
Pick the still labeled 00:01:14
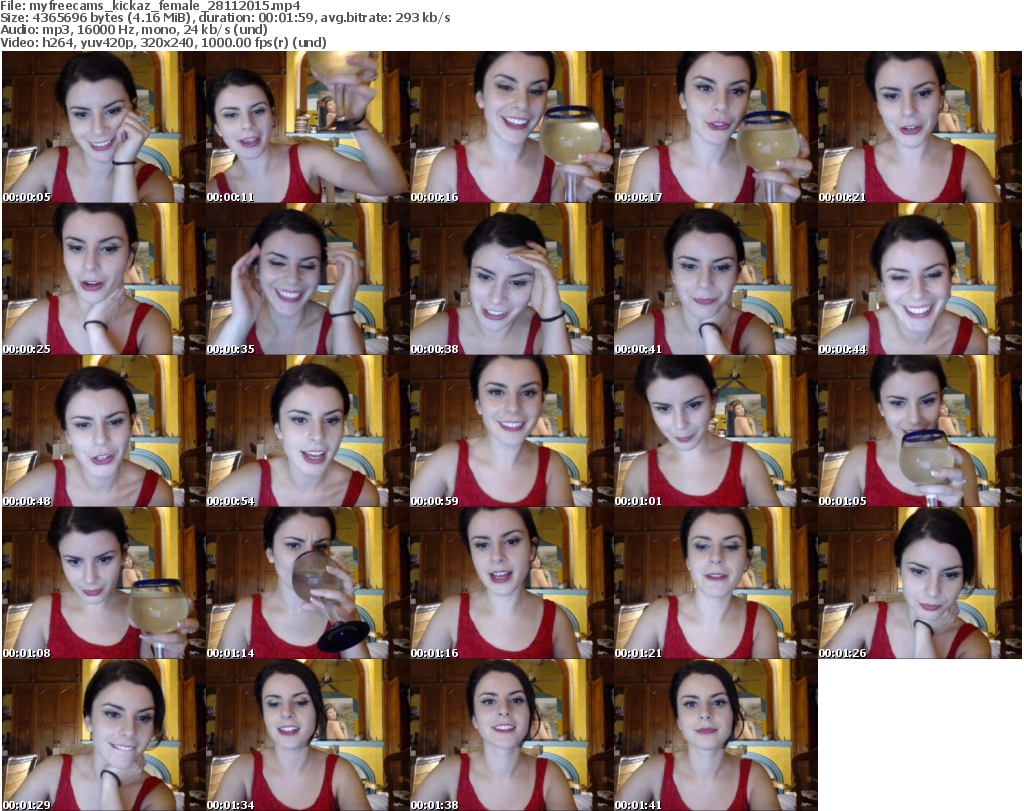308,583
